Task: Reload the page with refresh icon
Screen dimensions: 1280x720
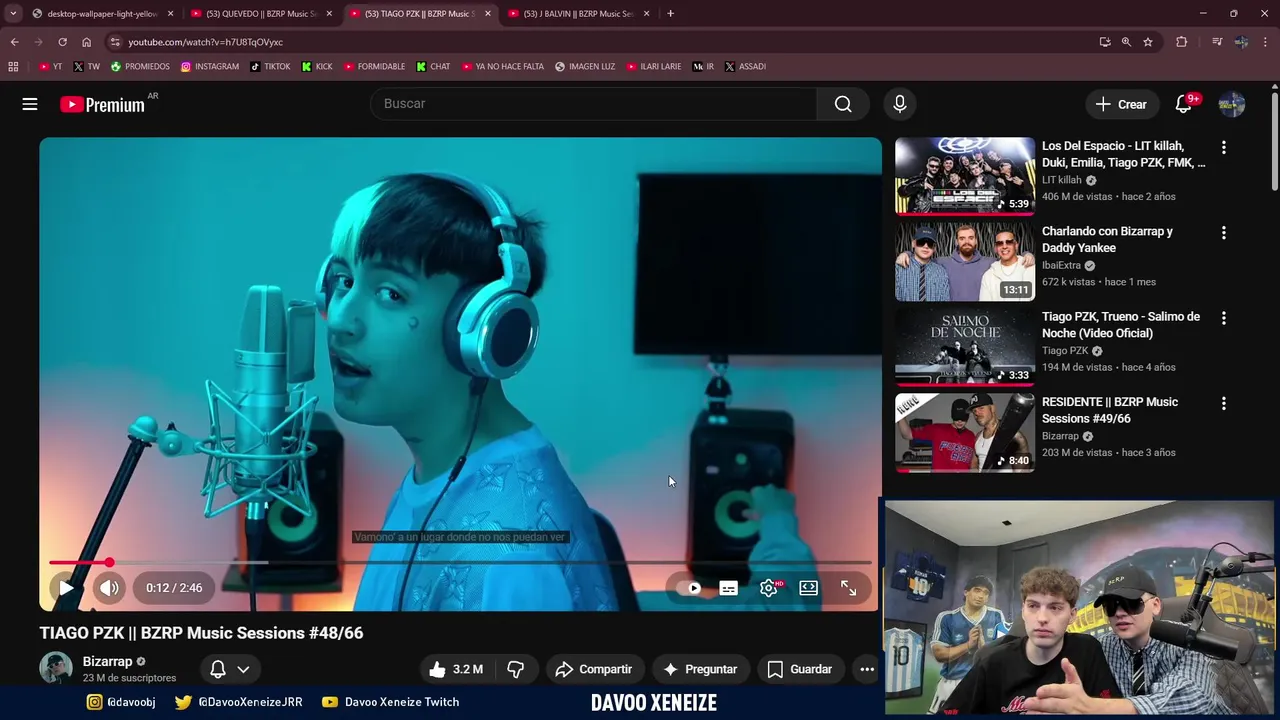Action: 62,42
